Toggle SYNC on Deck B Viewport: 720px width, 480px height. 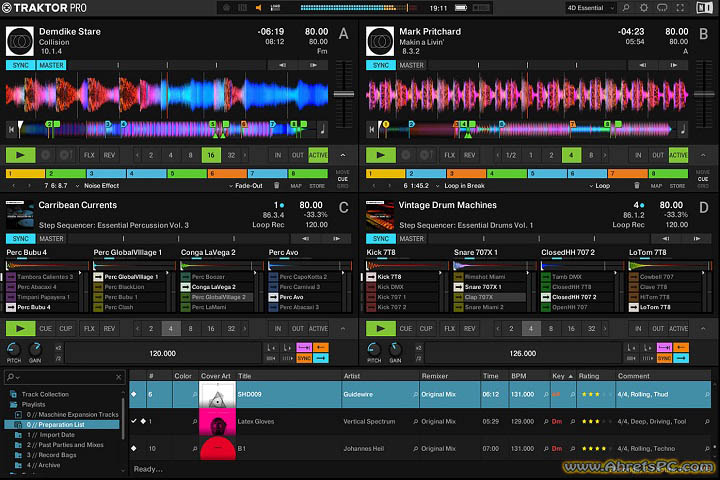pos(380,65)
